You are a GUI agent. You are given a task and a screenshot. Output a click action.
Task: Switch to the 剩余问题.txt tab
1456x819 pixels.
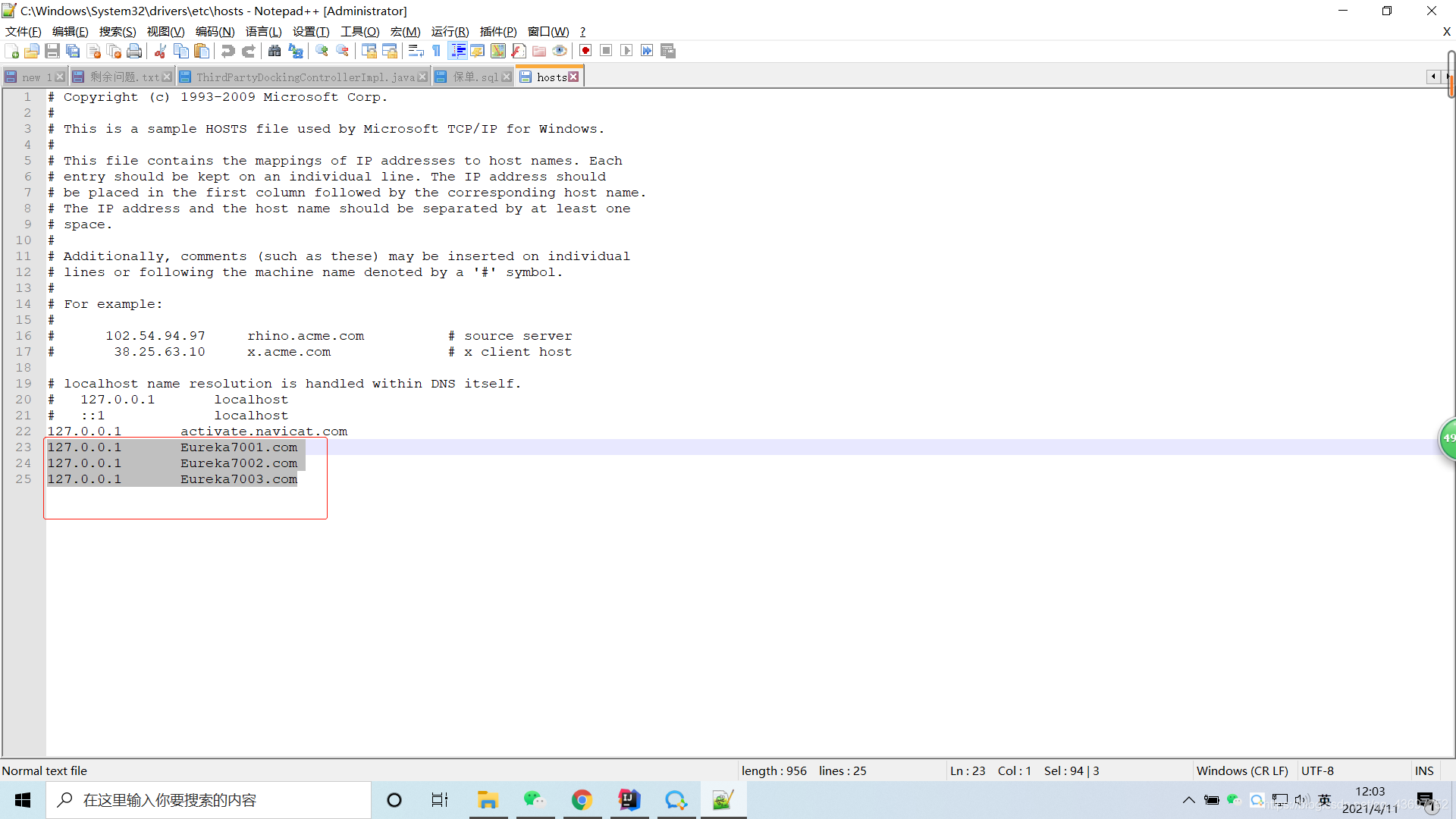coord(123,77)
